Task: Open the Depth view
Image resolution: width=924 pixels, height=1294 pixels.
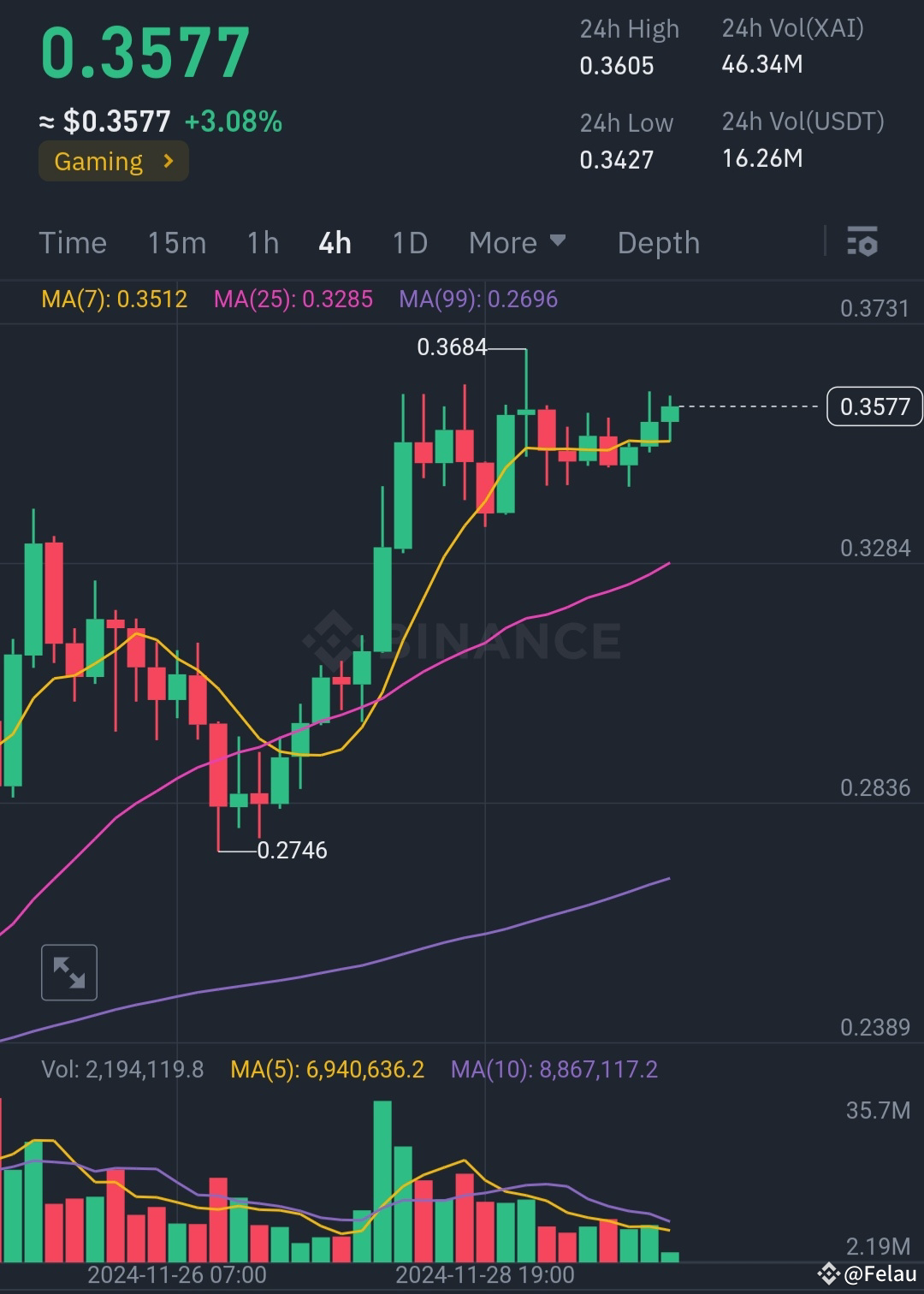Action: coord(658,242)
